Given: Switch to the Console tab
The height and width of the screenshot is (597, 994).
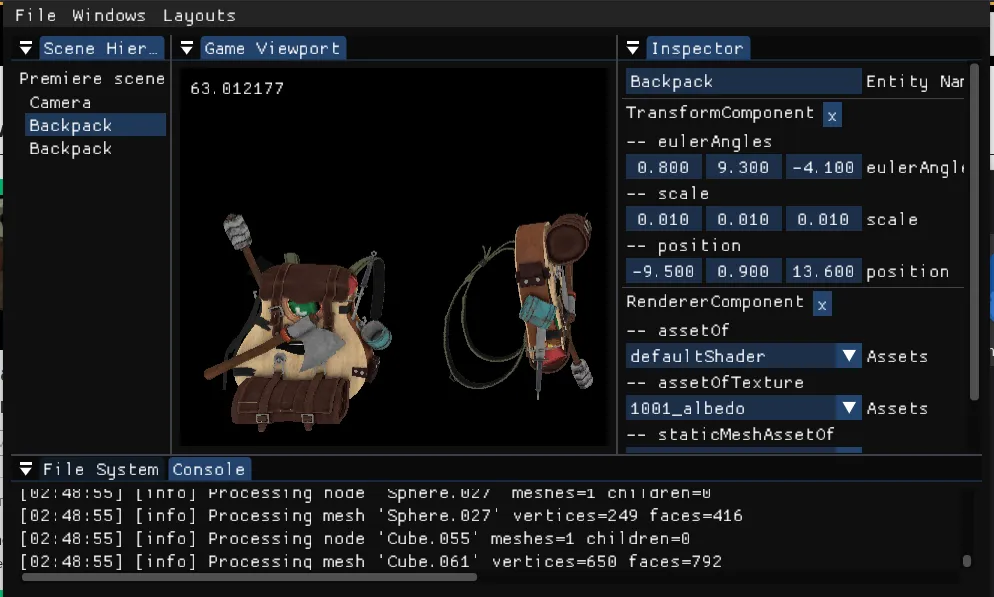Looking at the screenshot, I should pos(208,469).
